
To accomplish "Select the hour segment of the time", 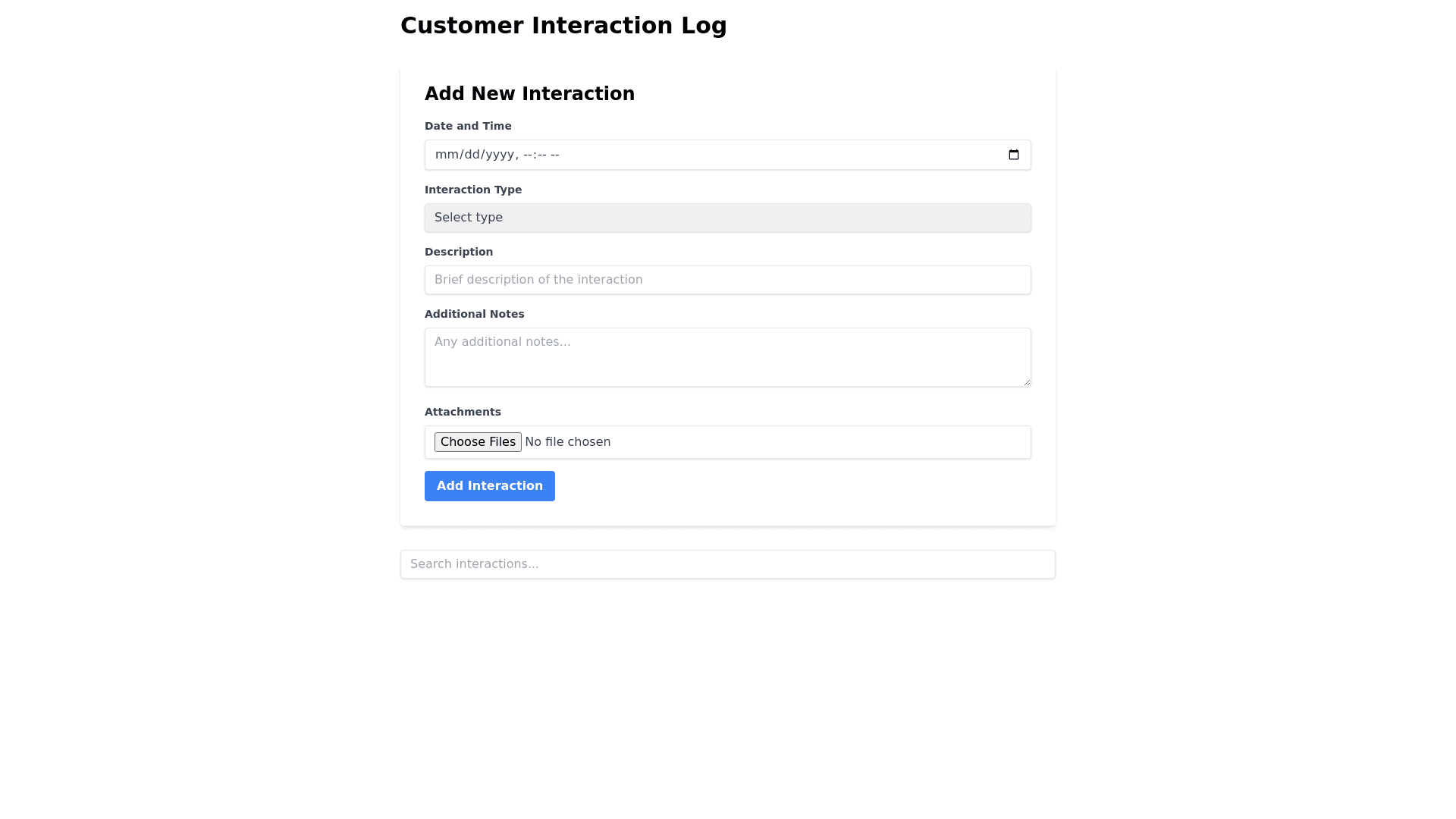I will coord(529,155).
